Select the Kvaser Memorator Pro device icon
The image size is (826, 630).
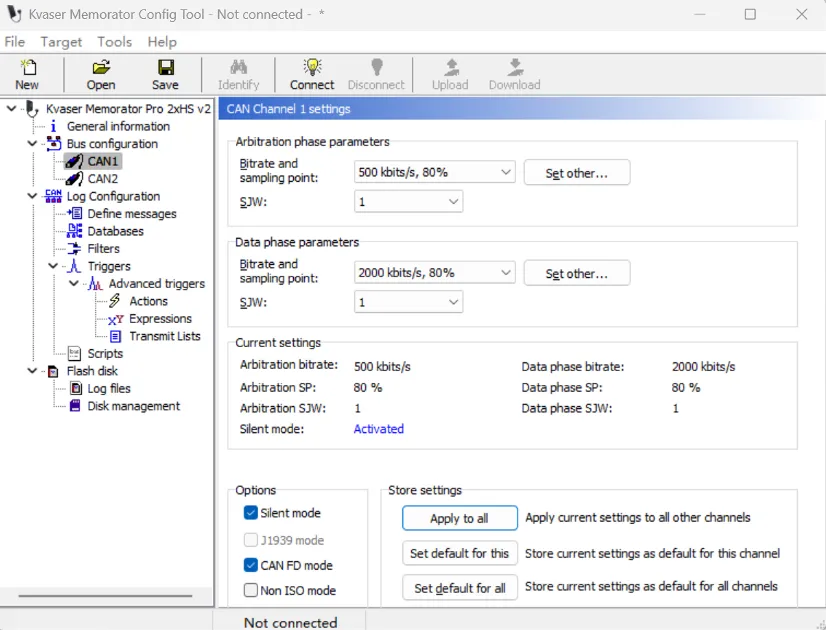point(32,109)
